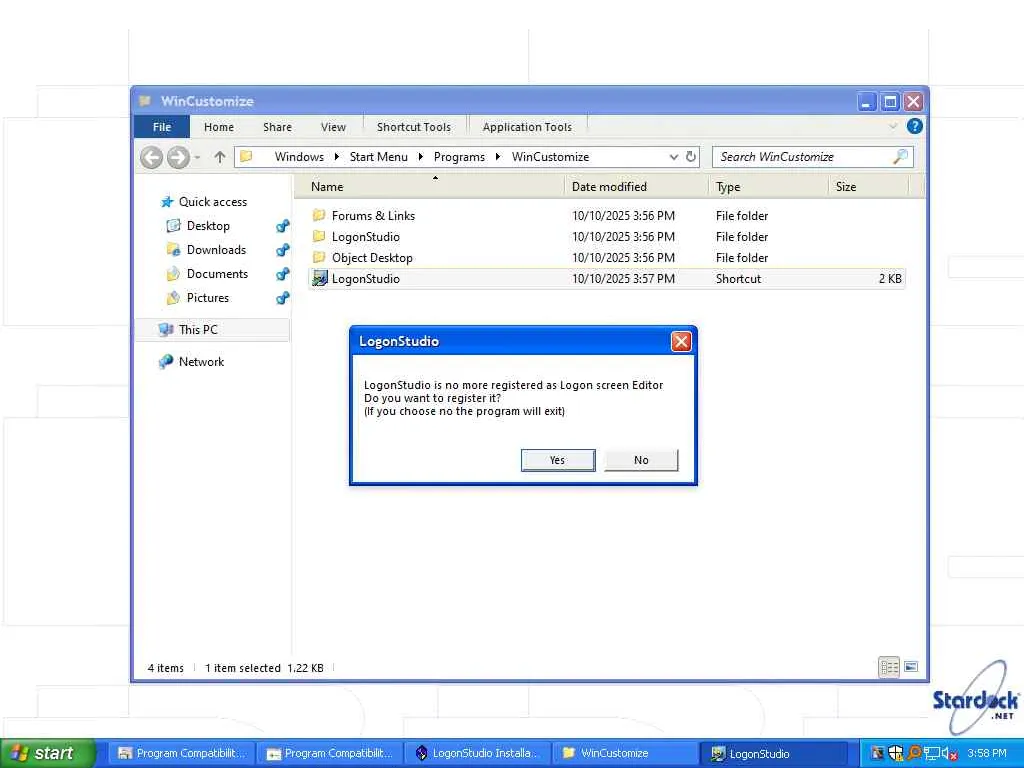The image size is (1024, 768).
Task: Select the Forums & Links folder
Action: [373, 216]
